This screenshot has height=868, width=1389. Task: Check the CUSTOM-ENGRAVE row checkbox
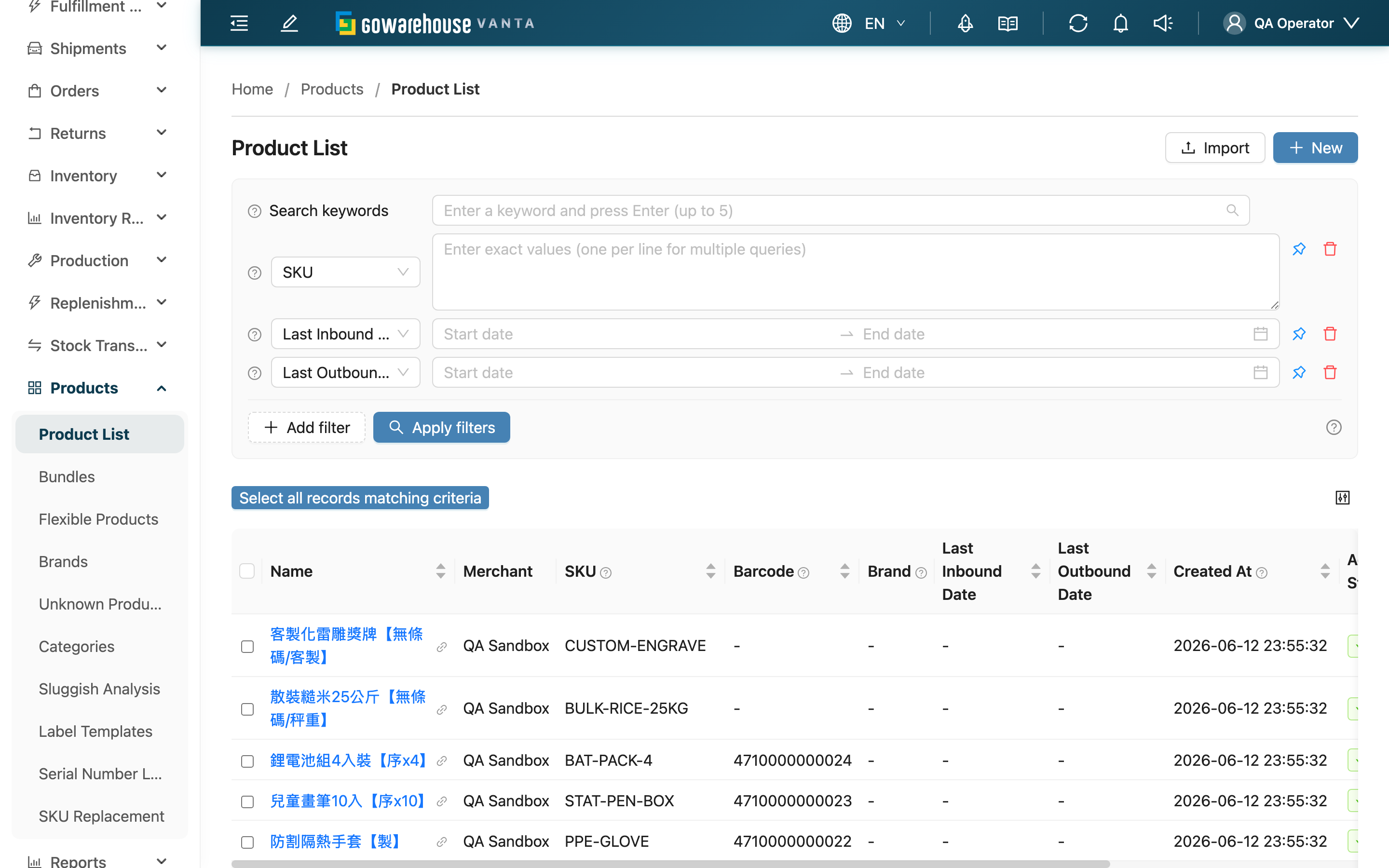point(247,646)
